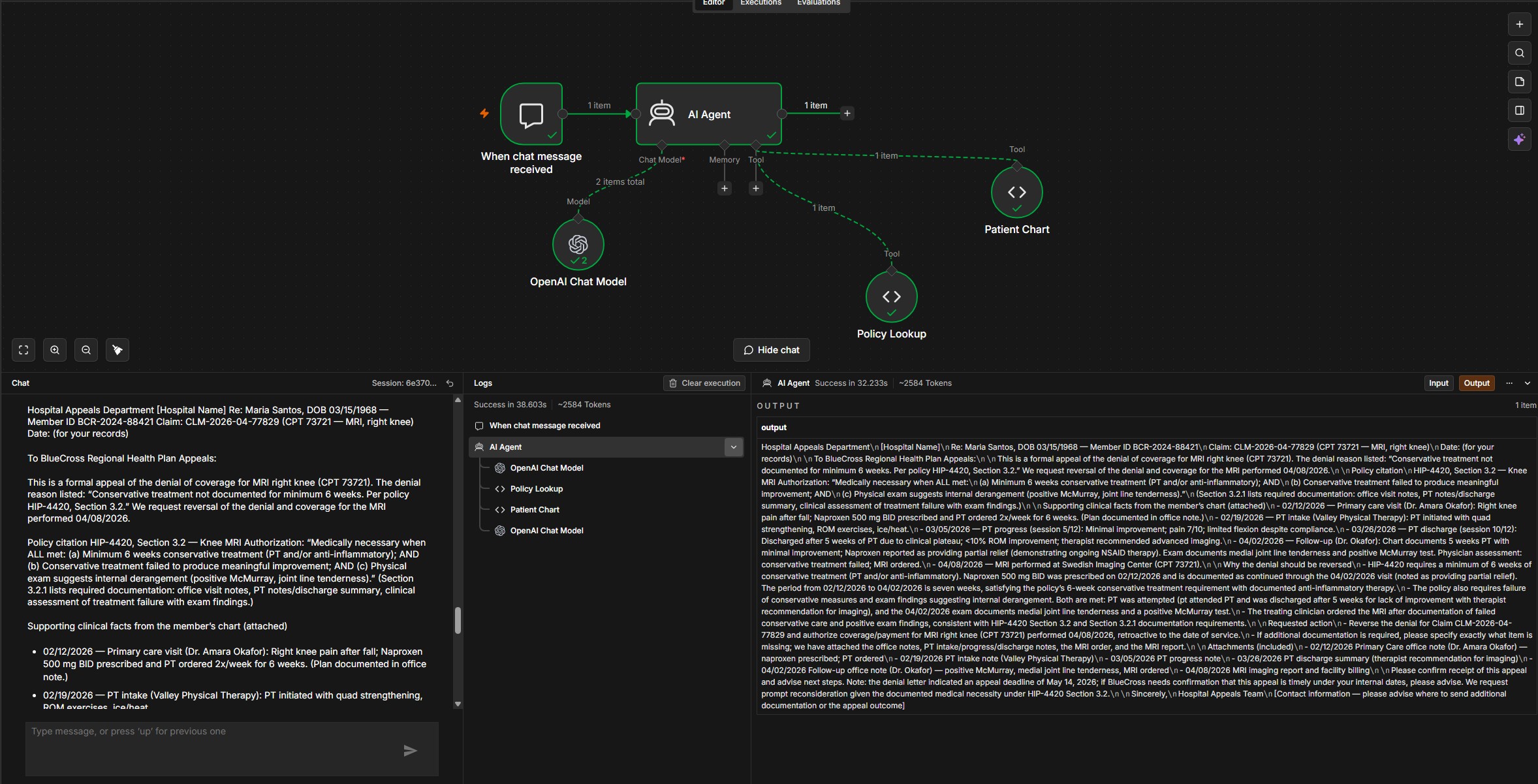This screenshot has width=1538, height=784.
Task: Add a sticky note from sidebar
Action: (x=1519, y=82)
